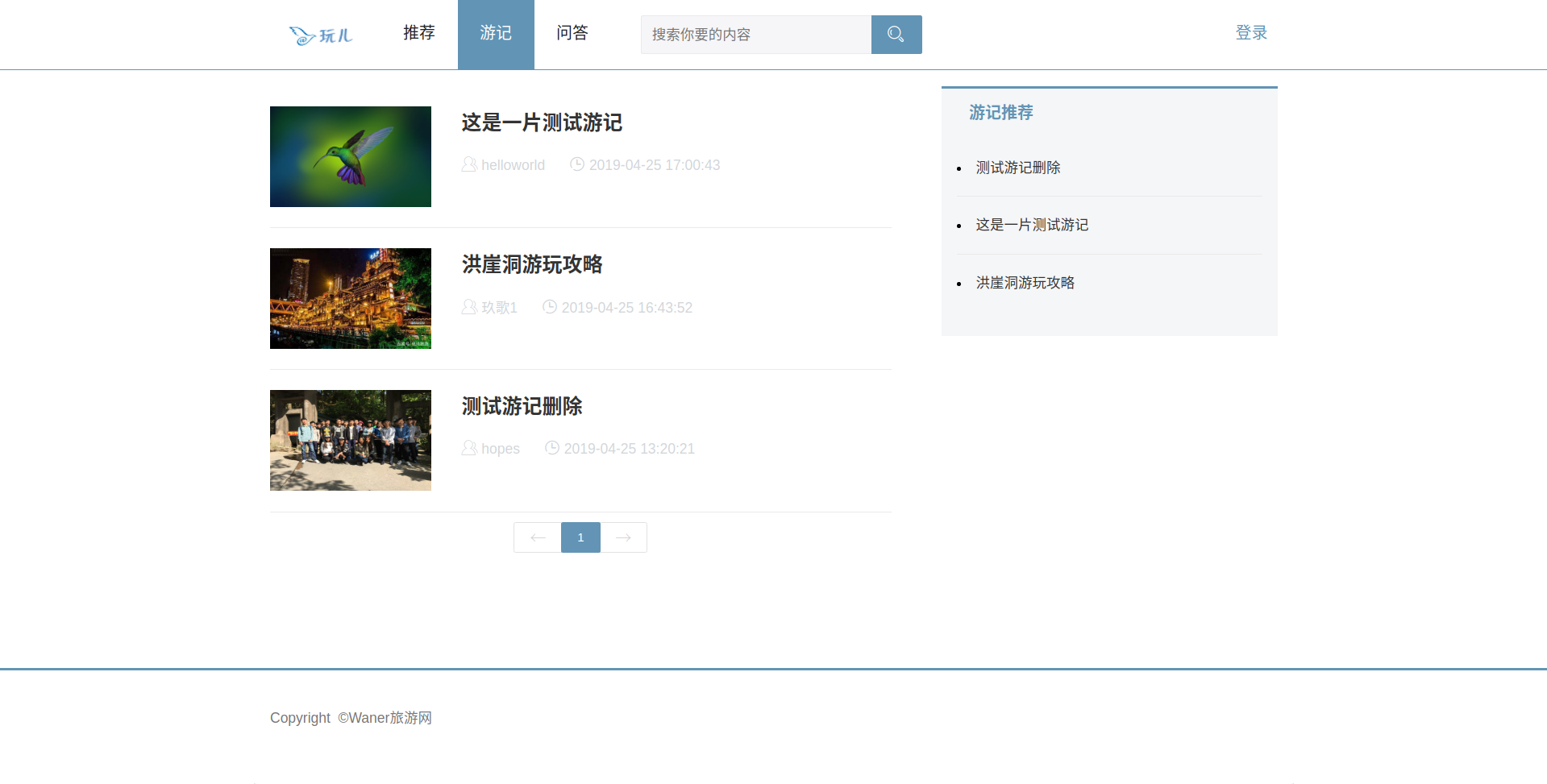
Task: Click timestamp 2019-04-25 17:00:43
Action: (655, 165)
